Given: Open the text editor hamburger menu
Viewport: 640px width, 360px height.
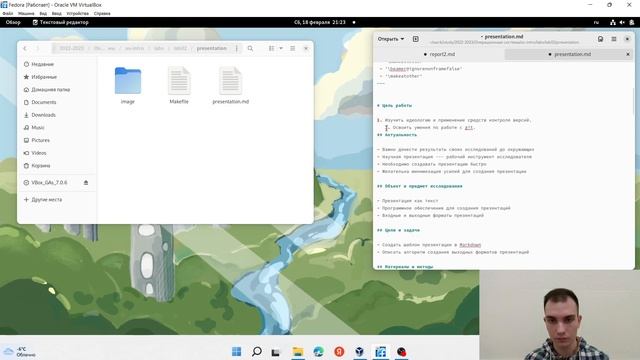Looking at the screenshot, I should 614,39.
